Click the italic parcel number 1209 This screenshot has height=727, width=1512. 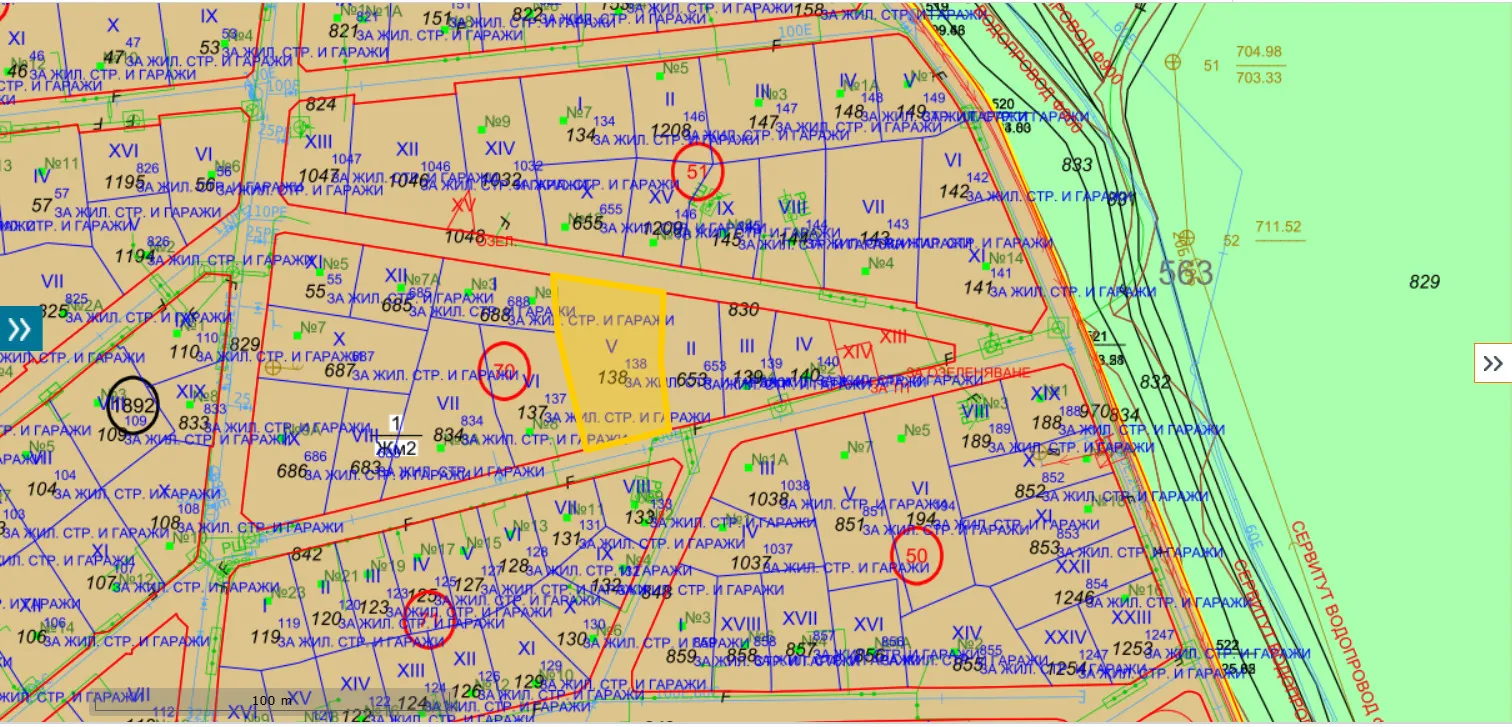[661, 227]
